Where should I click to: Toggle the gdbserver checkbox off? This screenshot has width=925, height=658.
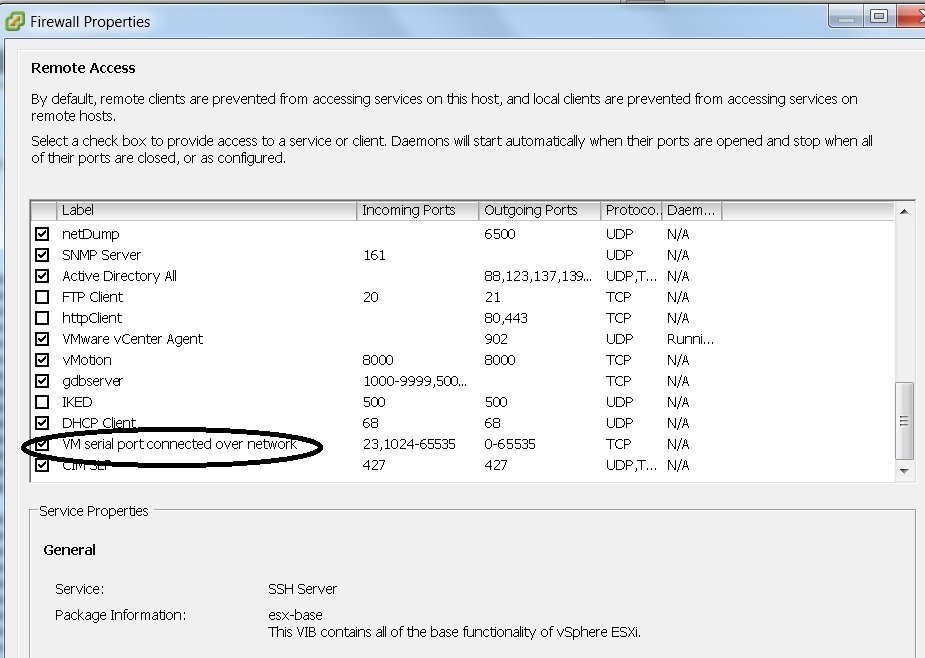coord(42,380)
